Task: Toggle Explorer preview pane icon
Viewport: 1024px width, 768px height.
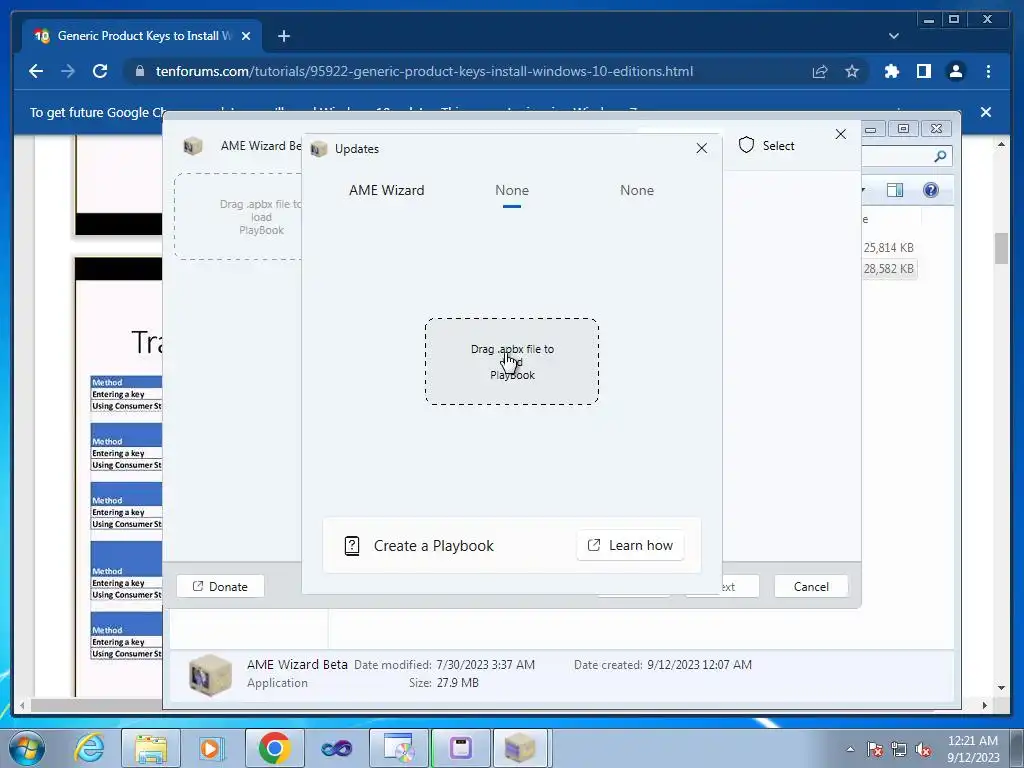Action: pos(895,190)
